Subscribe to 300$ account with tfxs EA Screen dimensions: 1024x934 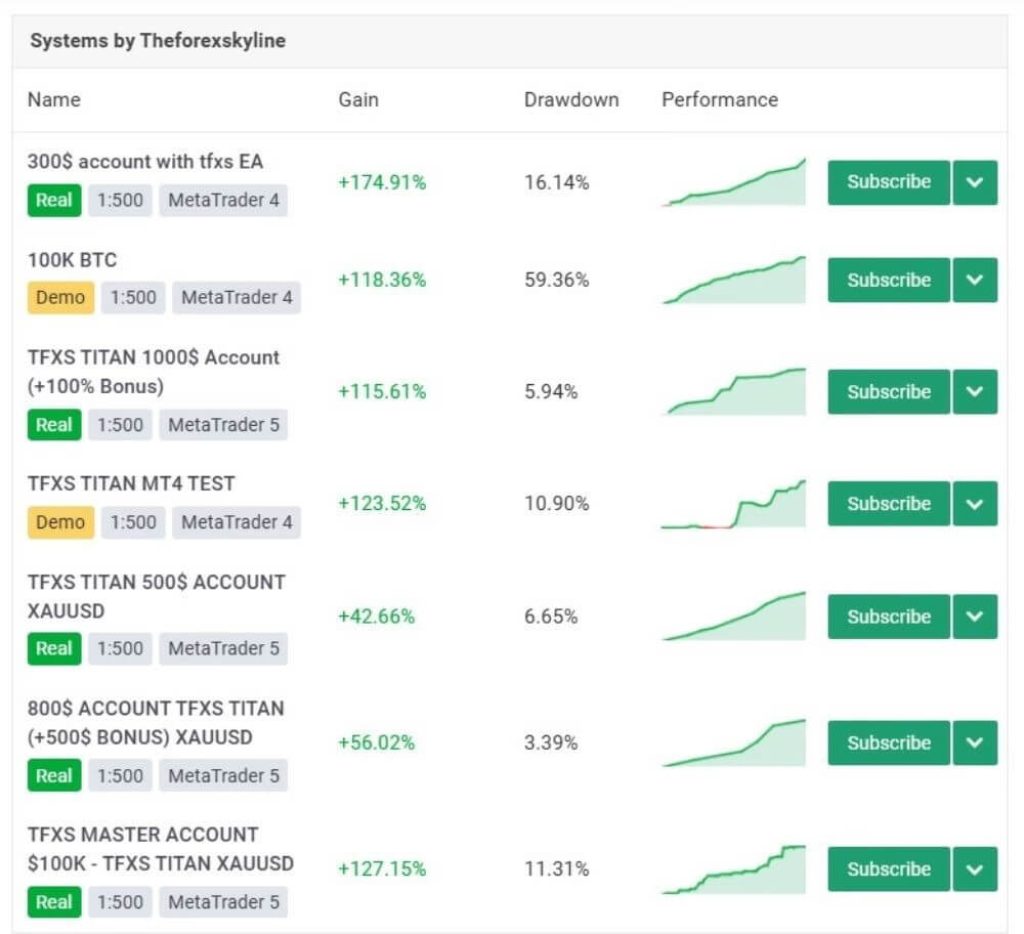[888, 182]
